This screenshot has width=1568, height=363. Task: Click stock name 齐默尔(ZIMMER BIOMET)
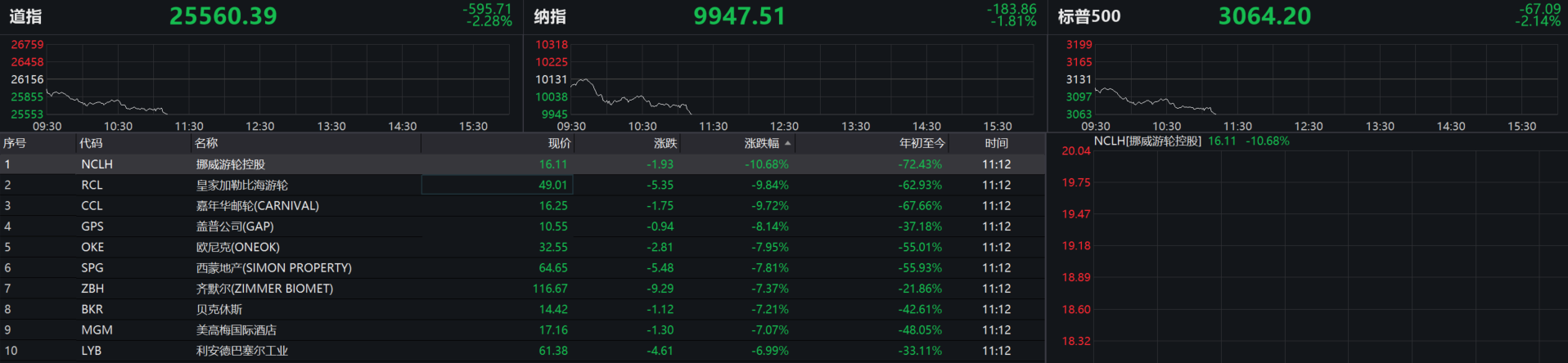264,289
